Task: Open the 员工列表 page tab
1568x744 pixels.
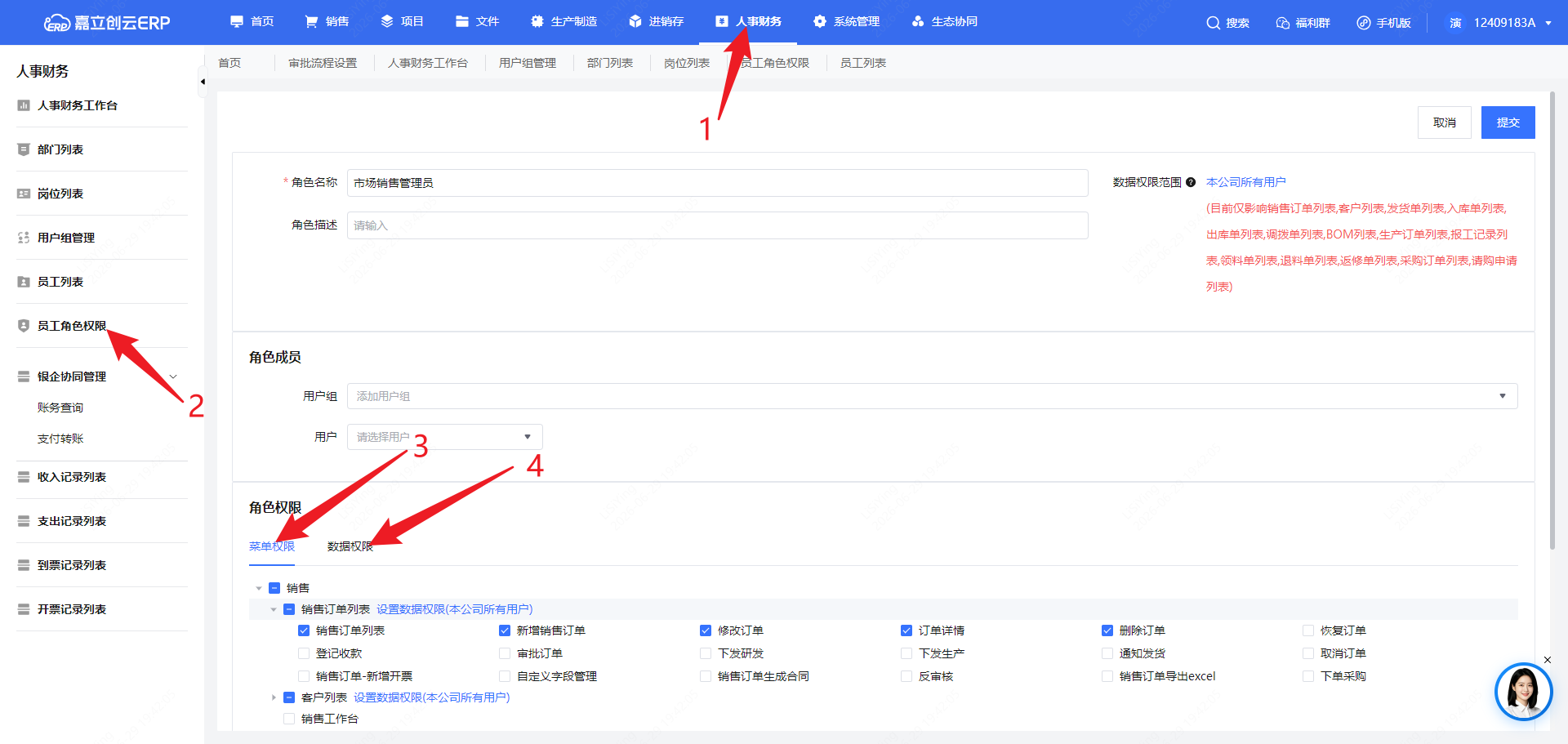Action: [x=863, y=63]
